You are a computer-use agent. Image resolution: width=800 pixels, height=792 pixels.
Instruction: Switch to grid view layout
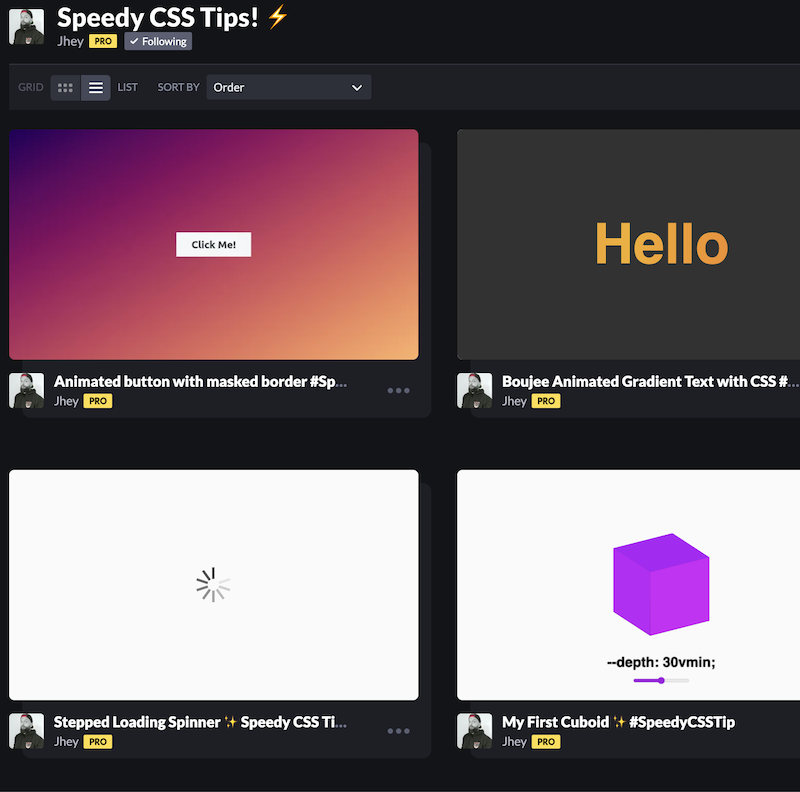[65, 88]
